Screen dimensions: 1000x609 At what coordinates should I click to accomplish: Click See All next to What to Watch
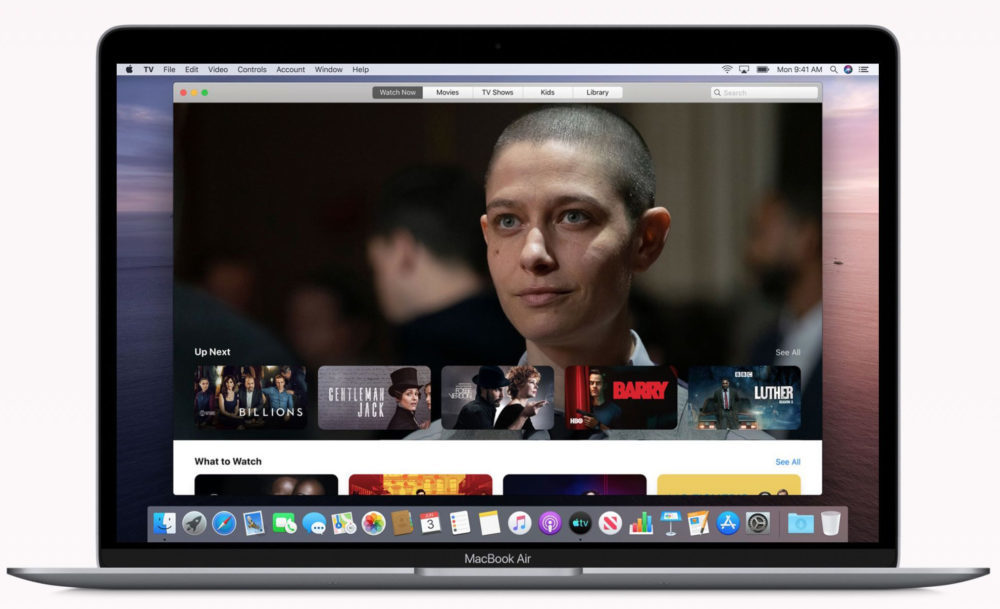[787, 462]
